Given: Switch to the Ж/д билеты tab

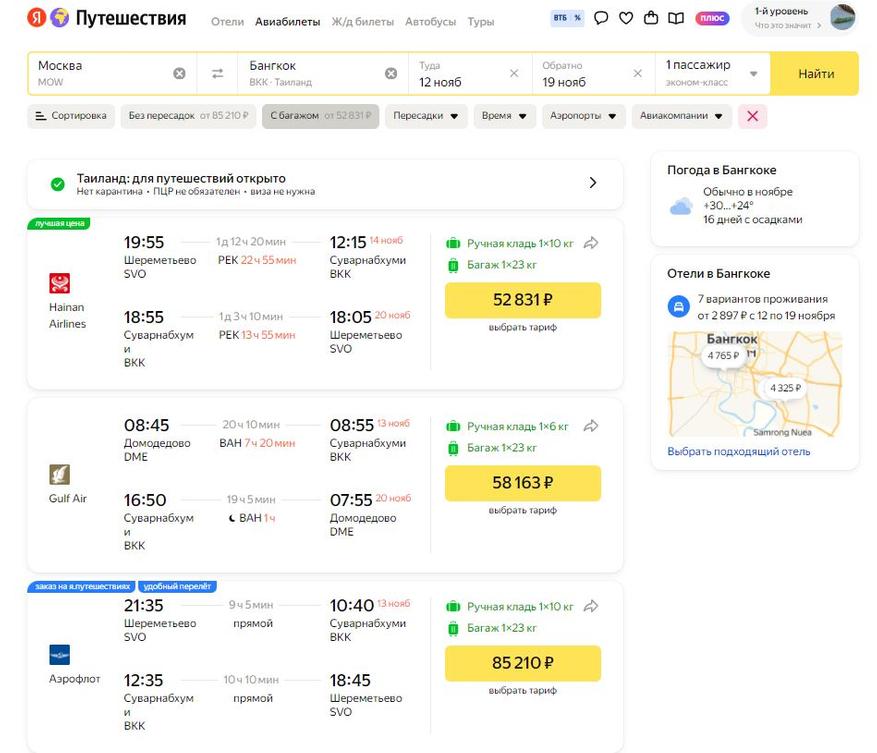Looking at the screenshot, I should coord(362,22).
